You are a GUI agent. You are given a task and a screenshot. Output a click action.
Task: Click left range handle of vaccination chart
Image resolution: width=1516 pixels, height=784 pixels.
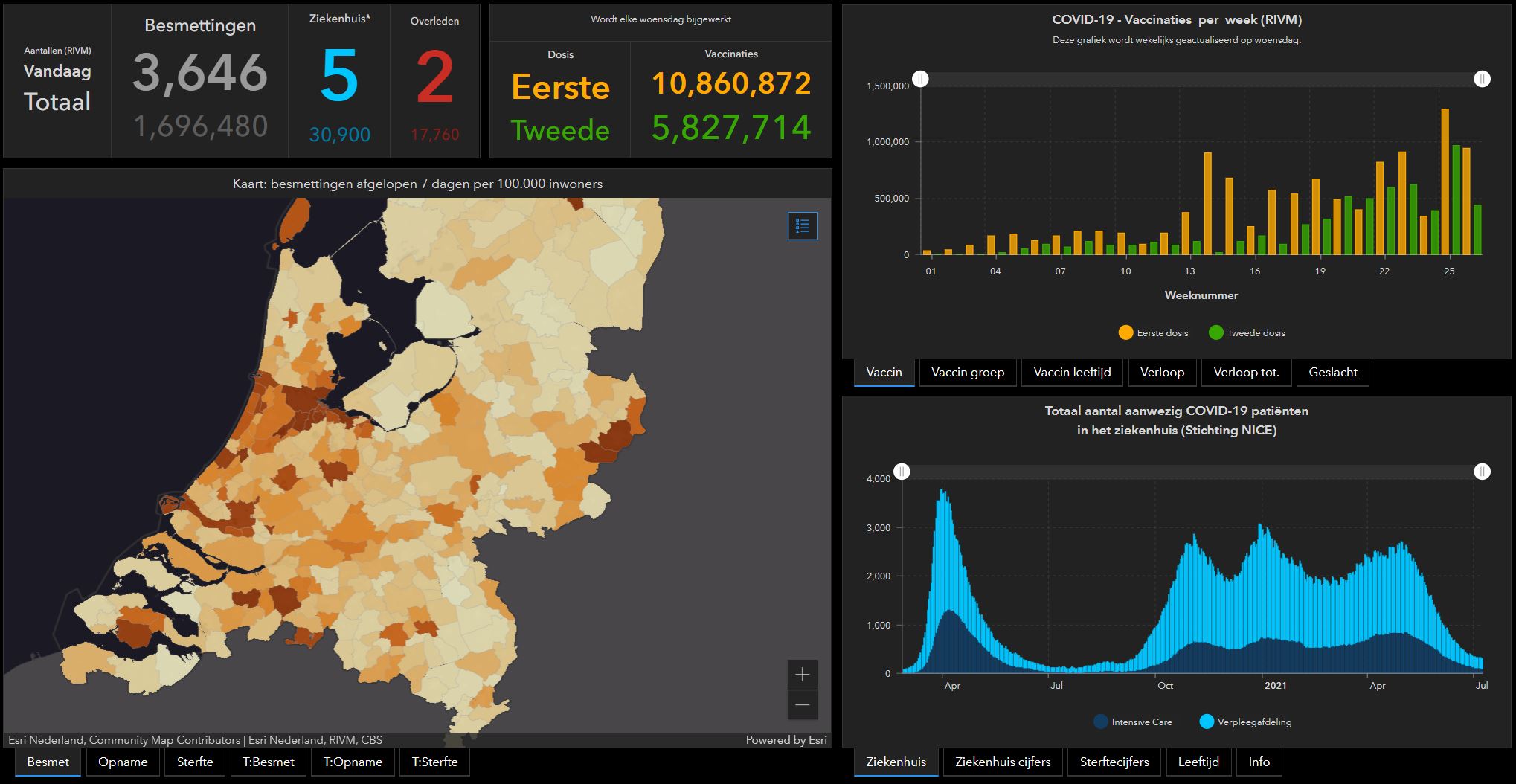click(920, 80)
